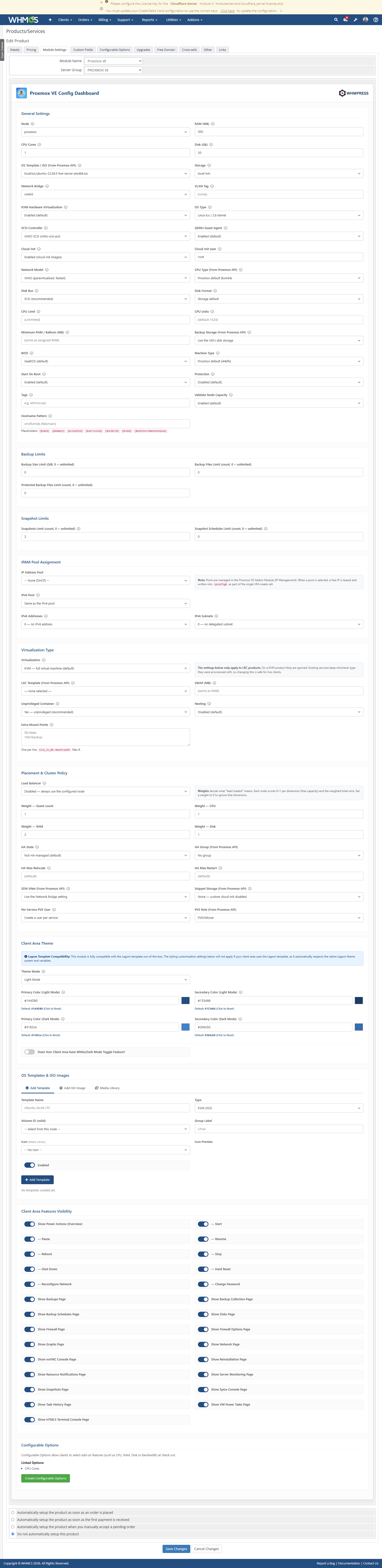
Task: Show the info tooltip for Hostname Pattern
Action: coord(50,416)
